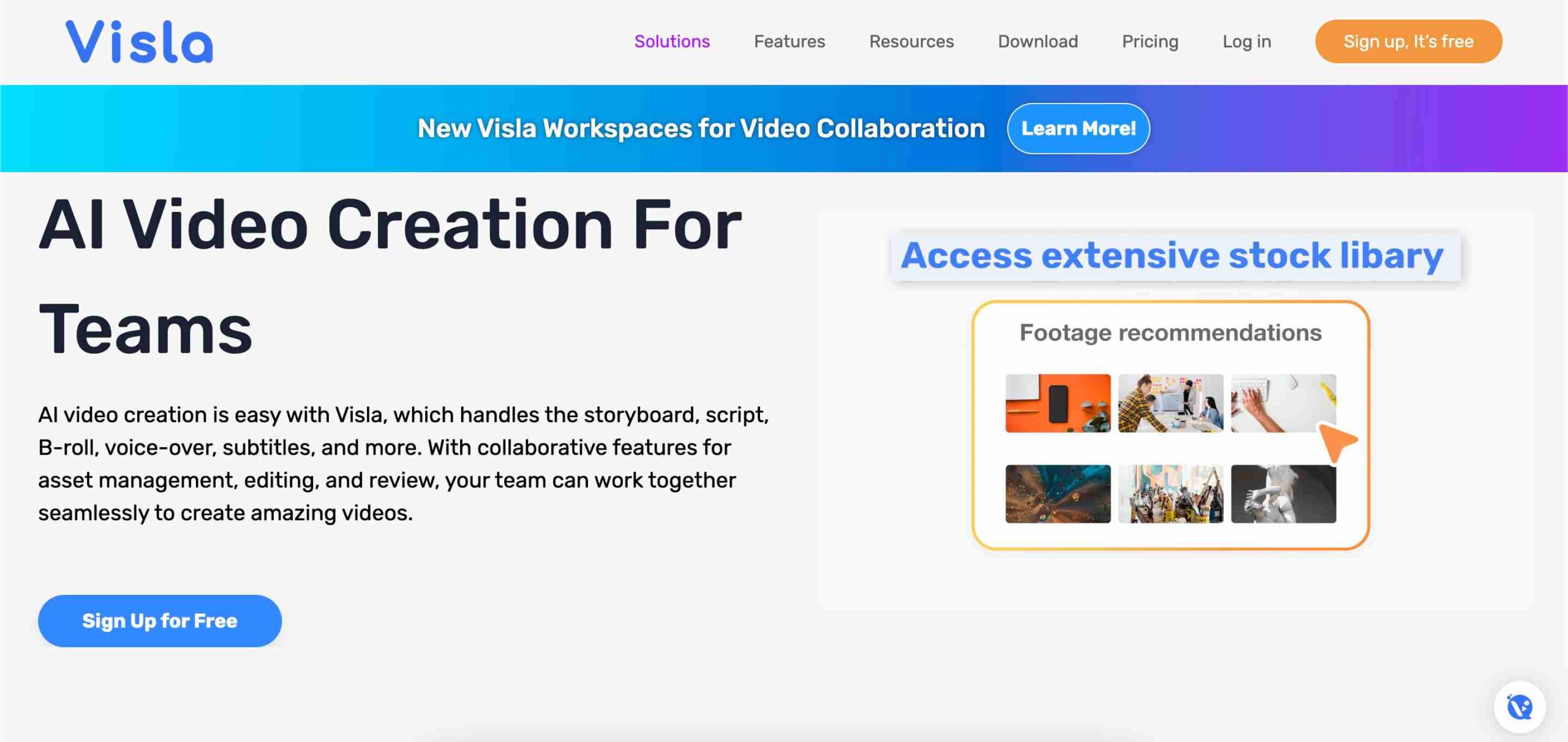
Task: Click Sign Up for Free button
Action: point(160,621)
